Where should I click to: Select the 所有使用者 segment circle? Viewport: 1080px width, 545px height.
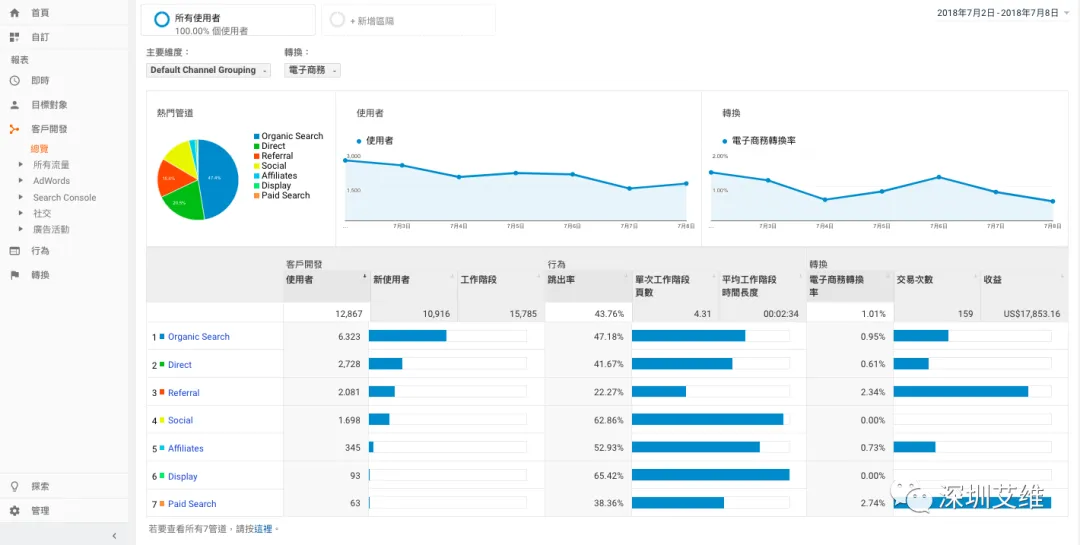[x=162, y=20]
